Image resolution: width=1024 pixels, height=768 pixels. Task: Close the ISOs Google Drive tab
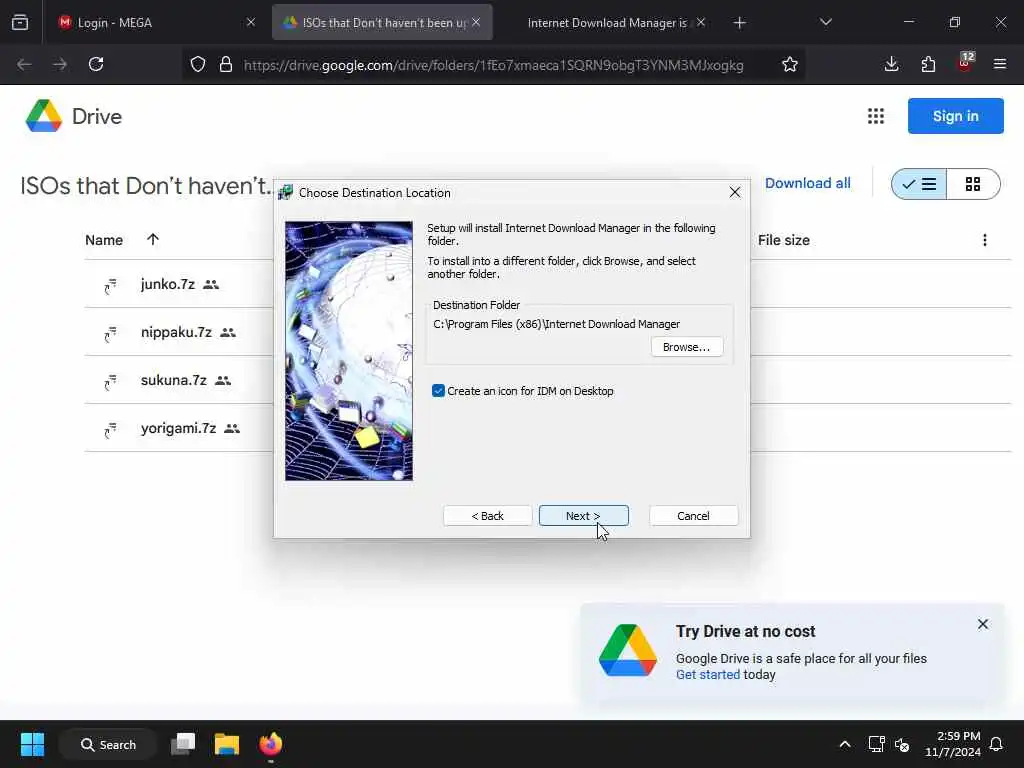point(476,23)
